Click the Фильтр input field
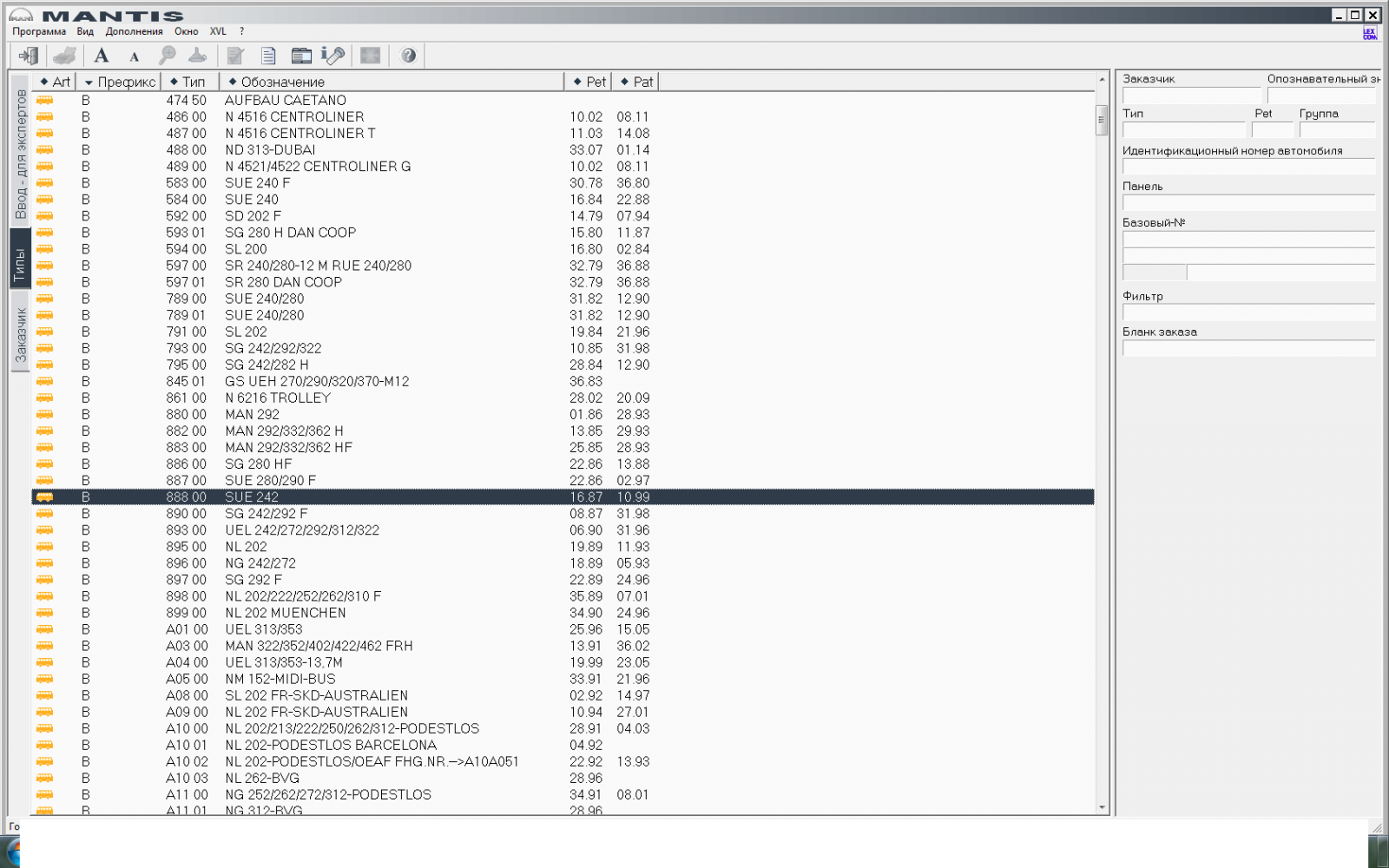This screenshot has height=868, width=1389. [x=1248, y=312]
